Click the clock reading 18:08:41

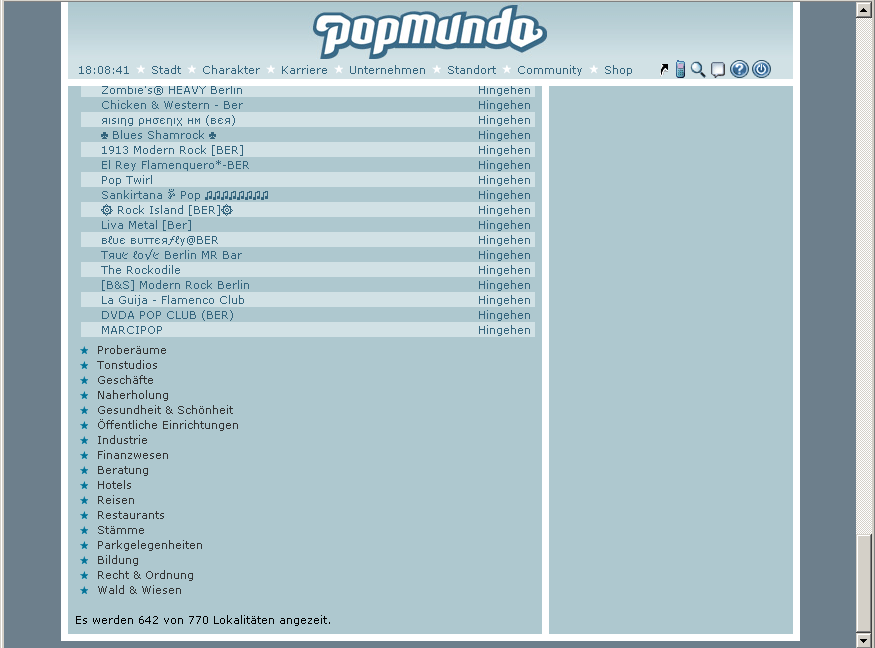tap(103, 70)
